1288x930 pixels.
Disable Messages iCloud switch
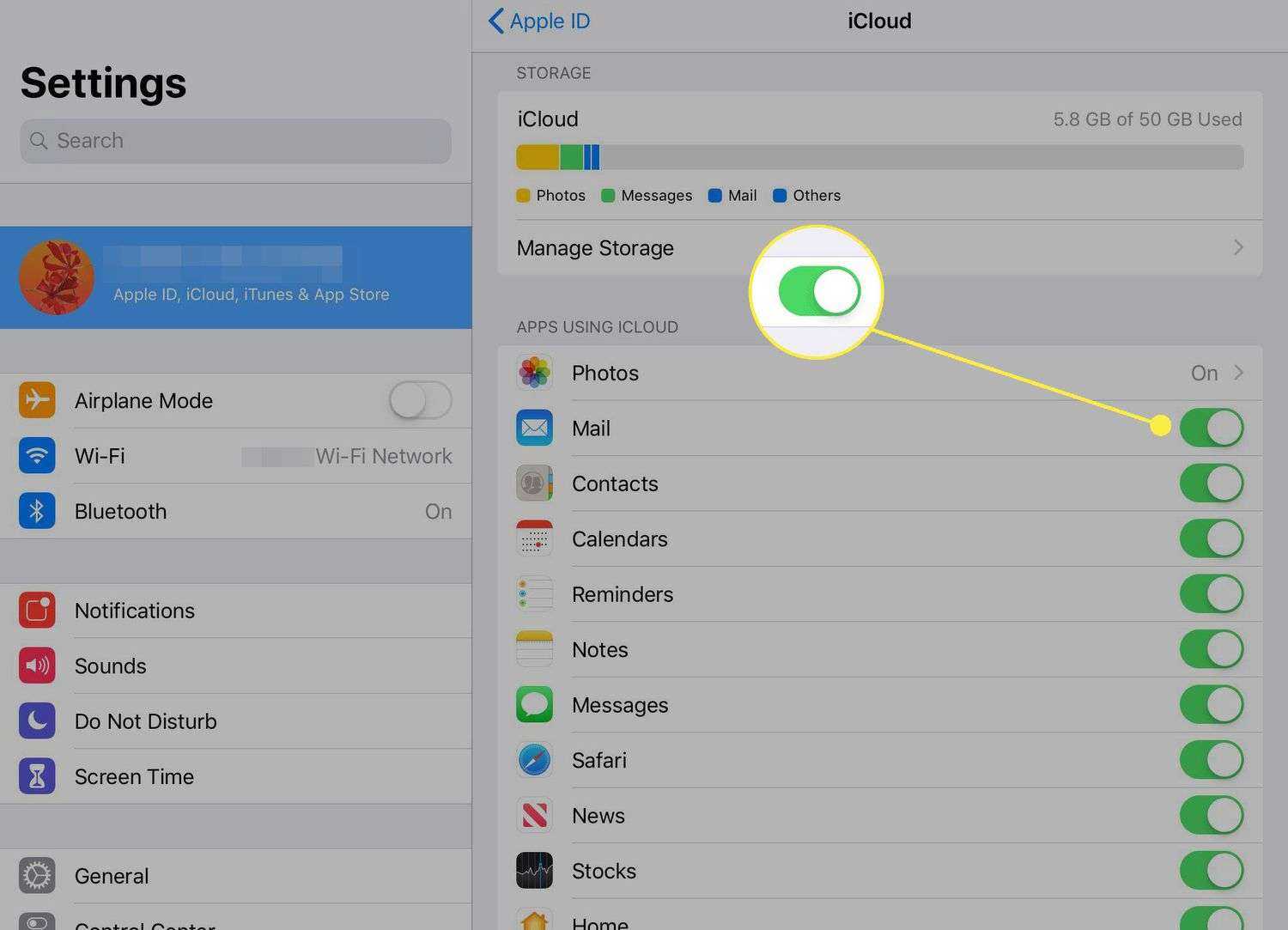tap(1212, 705)
